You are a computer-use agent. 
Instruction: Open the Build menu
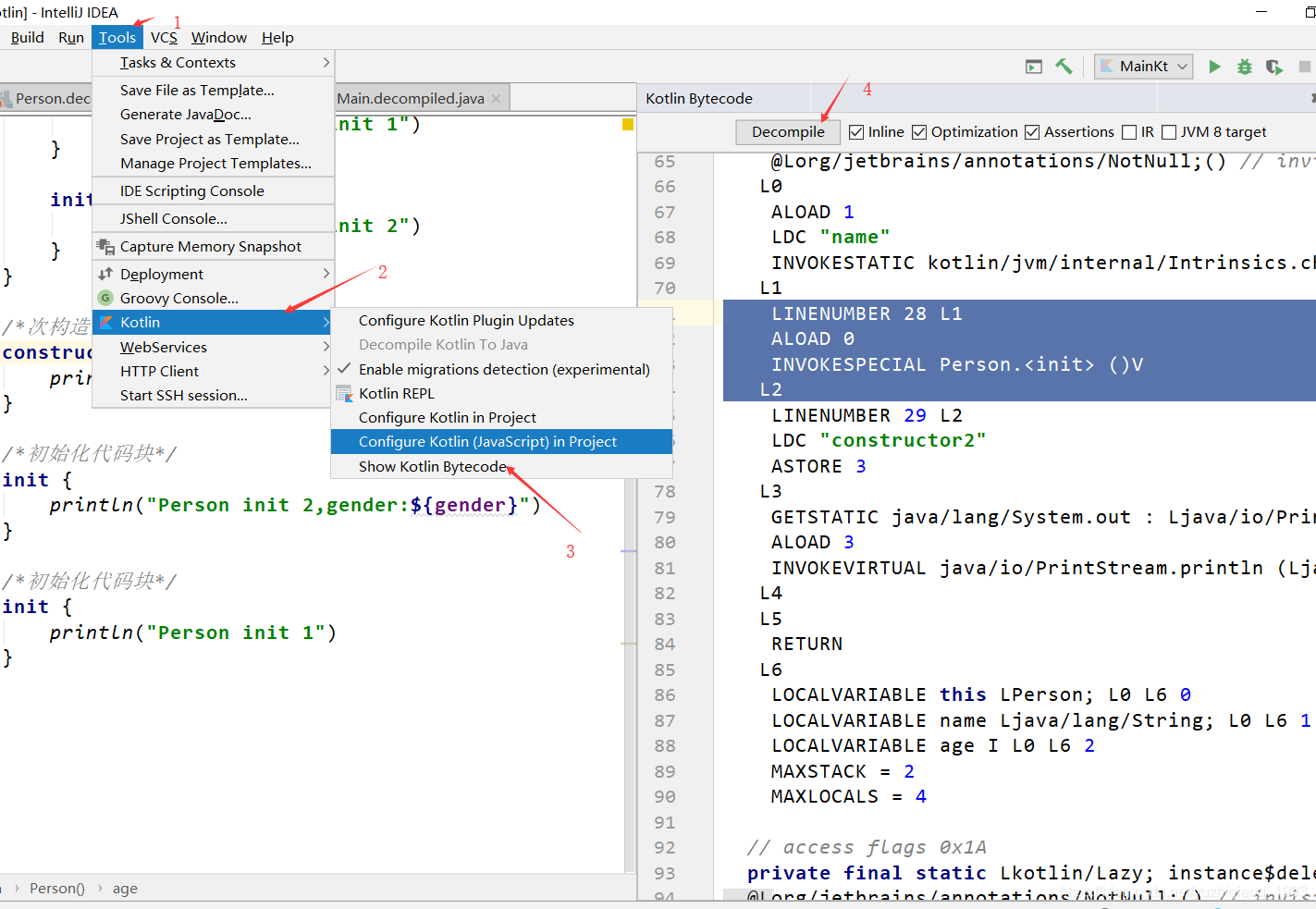(28, 37)
